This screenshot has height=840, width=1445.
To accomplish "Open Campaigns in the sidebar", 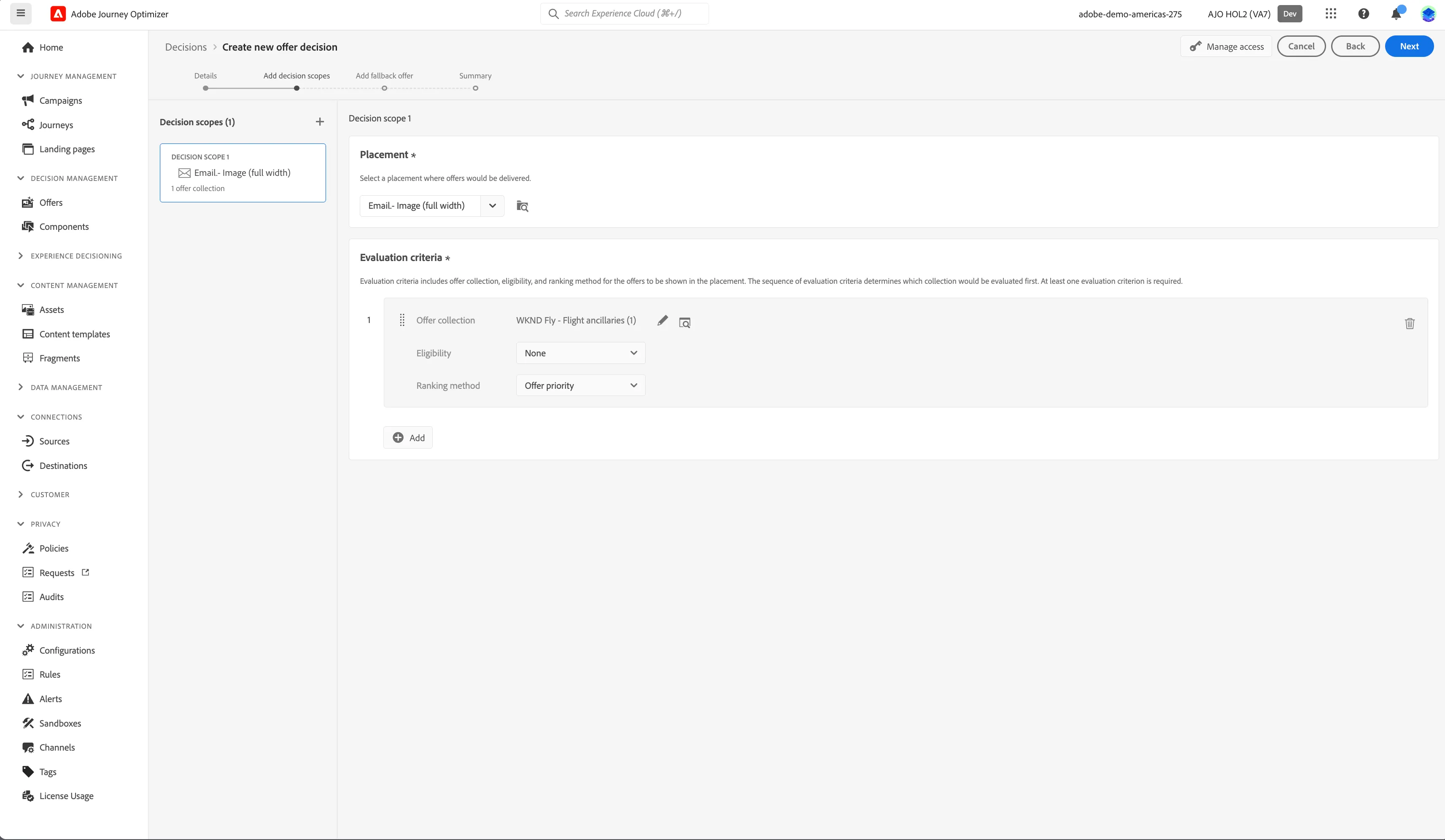I will tap(60, 100).
